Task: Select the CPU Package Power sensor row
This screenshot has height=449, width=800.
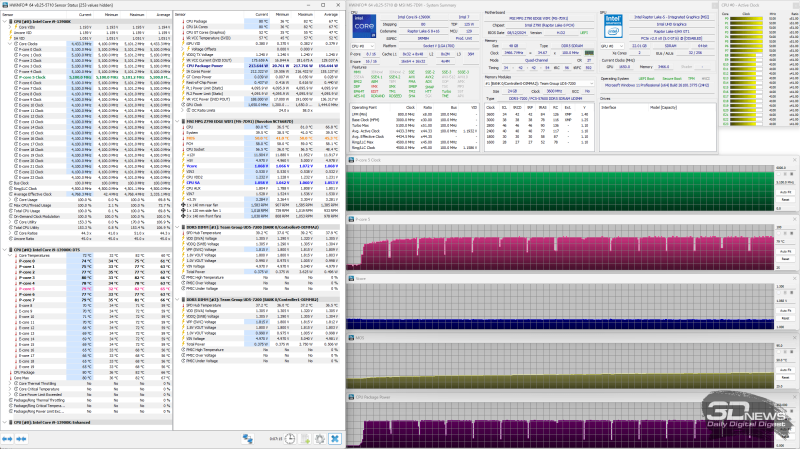Action: click(x=203, y=64)
